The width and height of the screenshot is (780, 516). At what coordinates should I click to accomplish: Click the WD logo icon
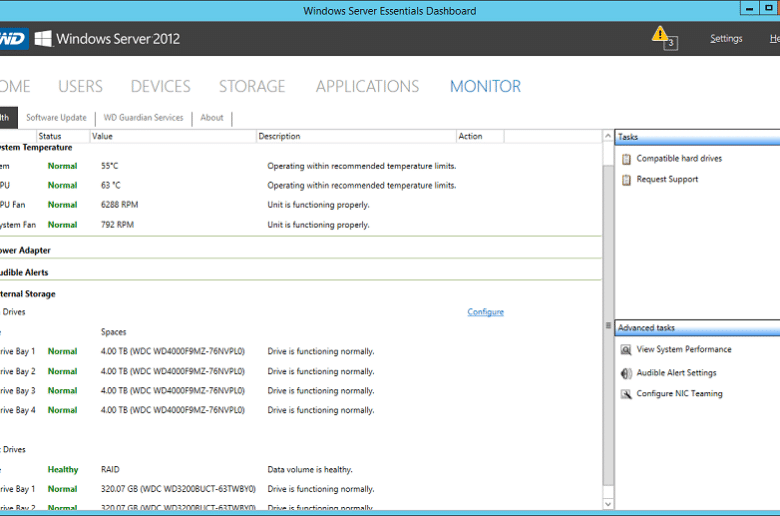coord(13,39)
